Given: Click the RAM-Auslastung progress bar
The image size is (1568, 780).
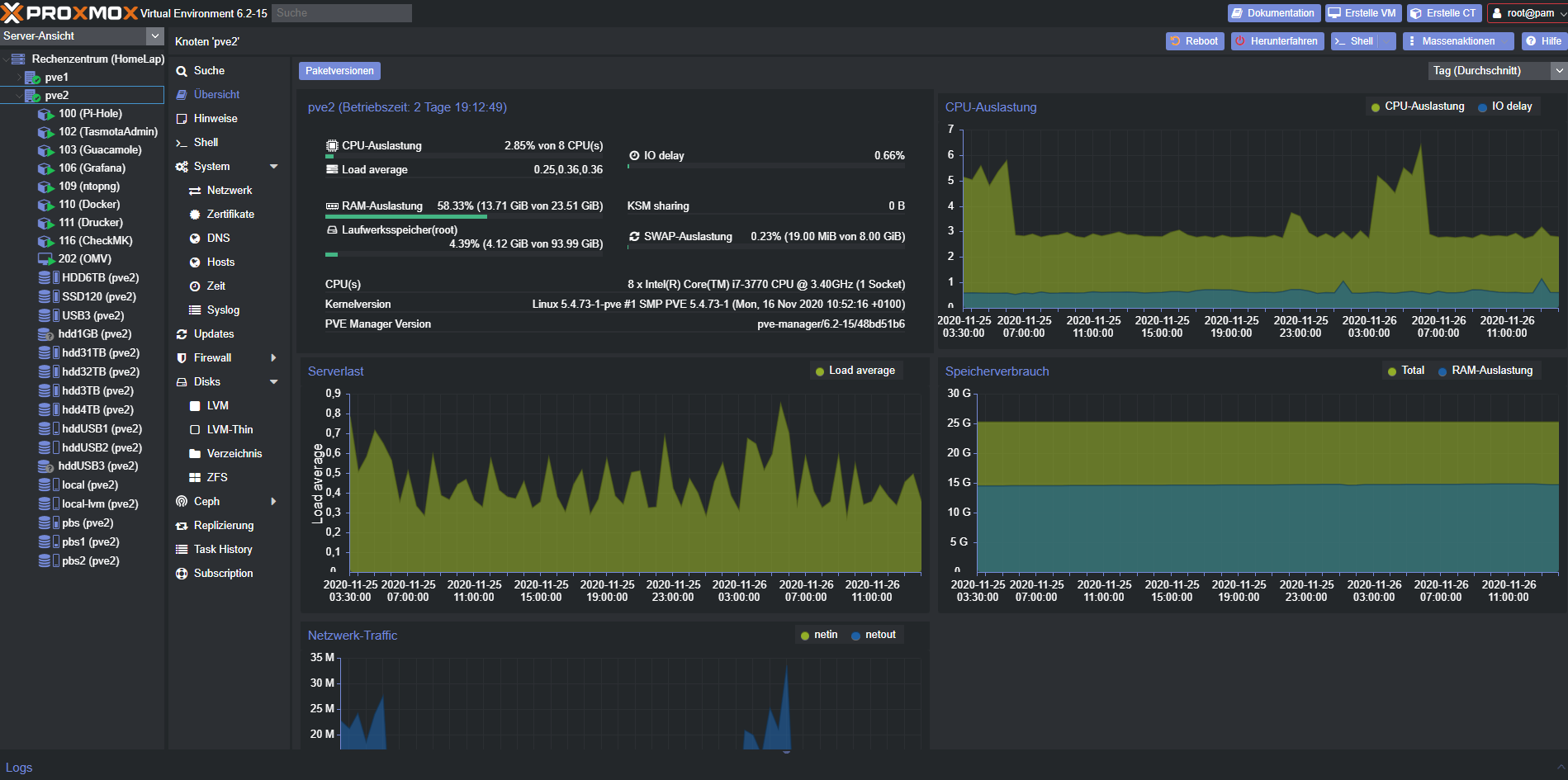Looking at the screenshot, I should [x=464, y=217].
